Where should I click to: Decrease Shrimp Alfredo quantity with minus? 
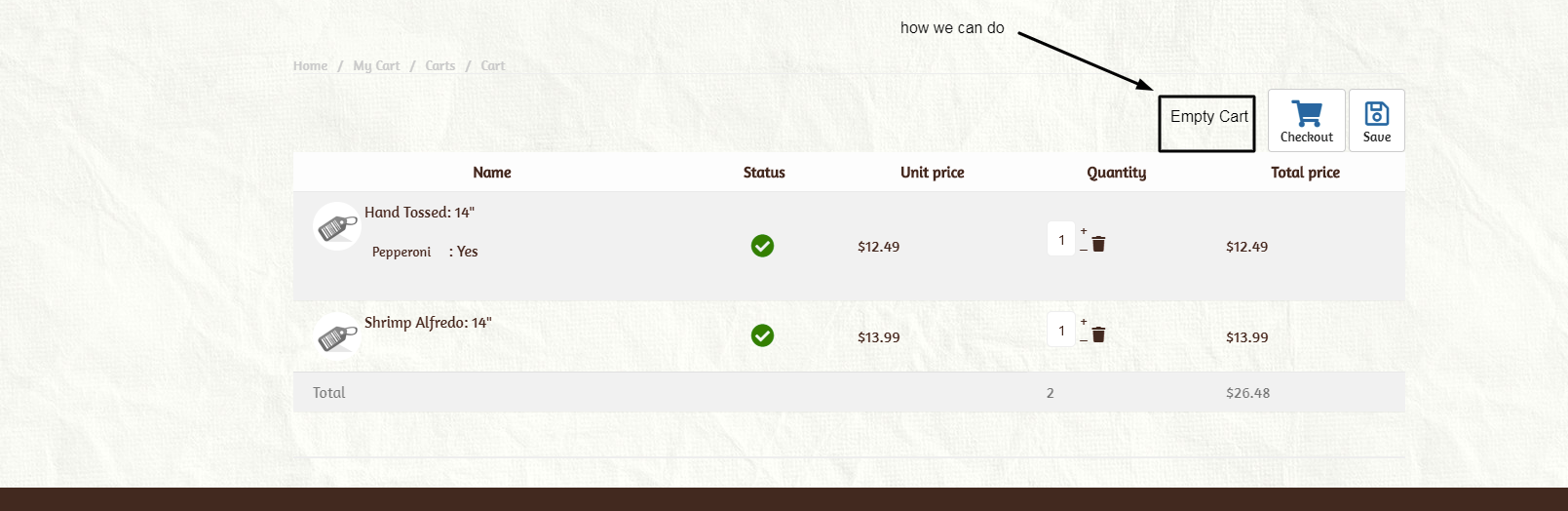(1084, 340)
